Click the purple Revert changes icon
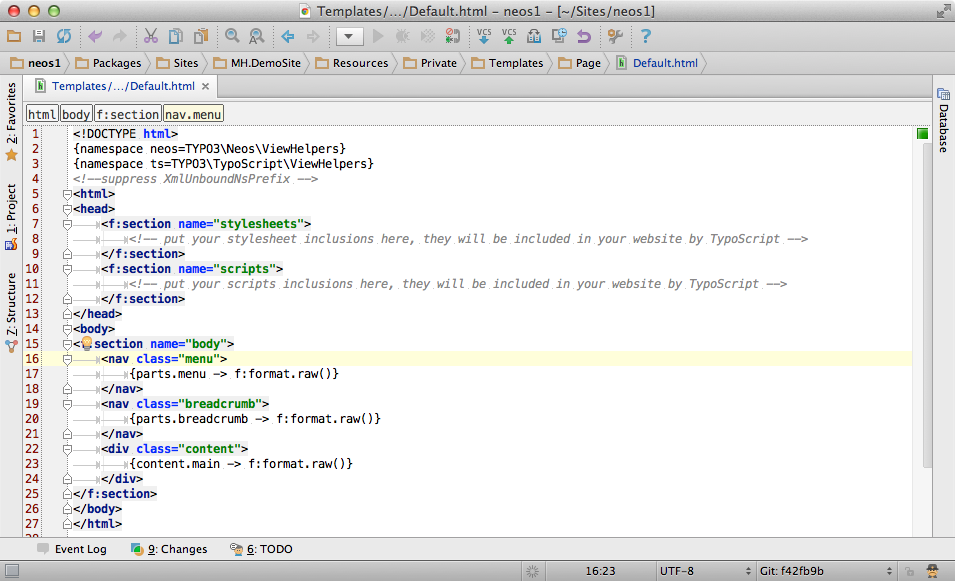955x581 pixels. click(x=584, y=37)
